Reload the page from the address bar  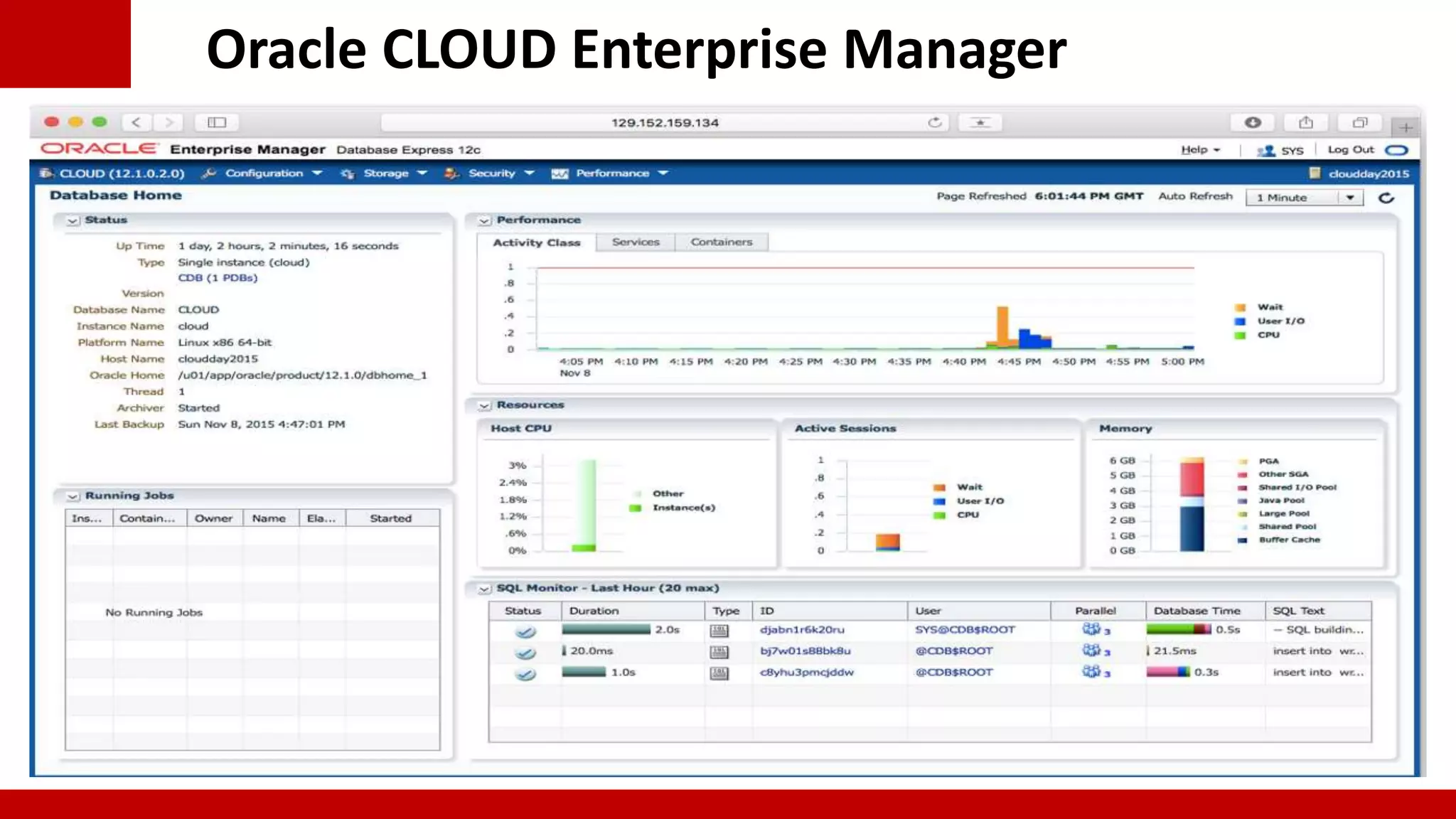(935, 122)
